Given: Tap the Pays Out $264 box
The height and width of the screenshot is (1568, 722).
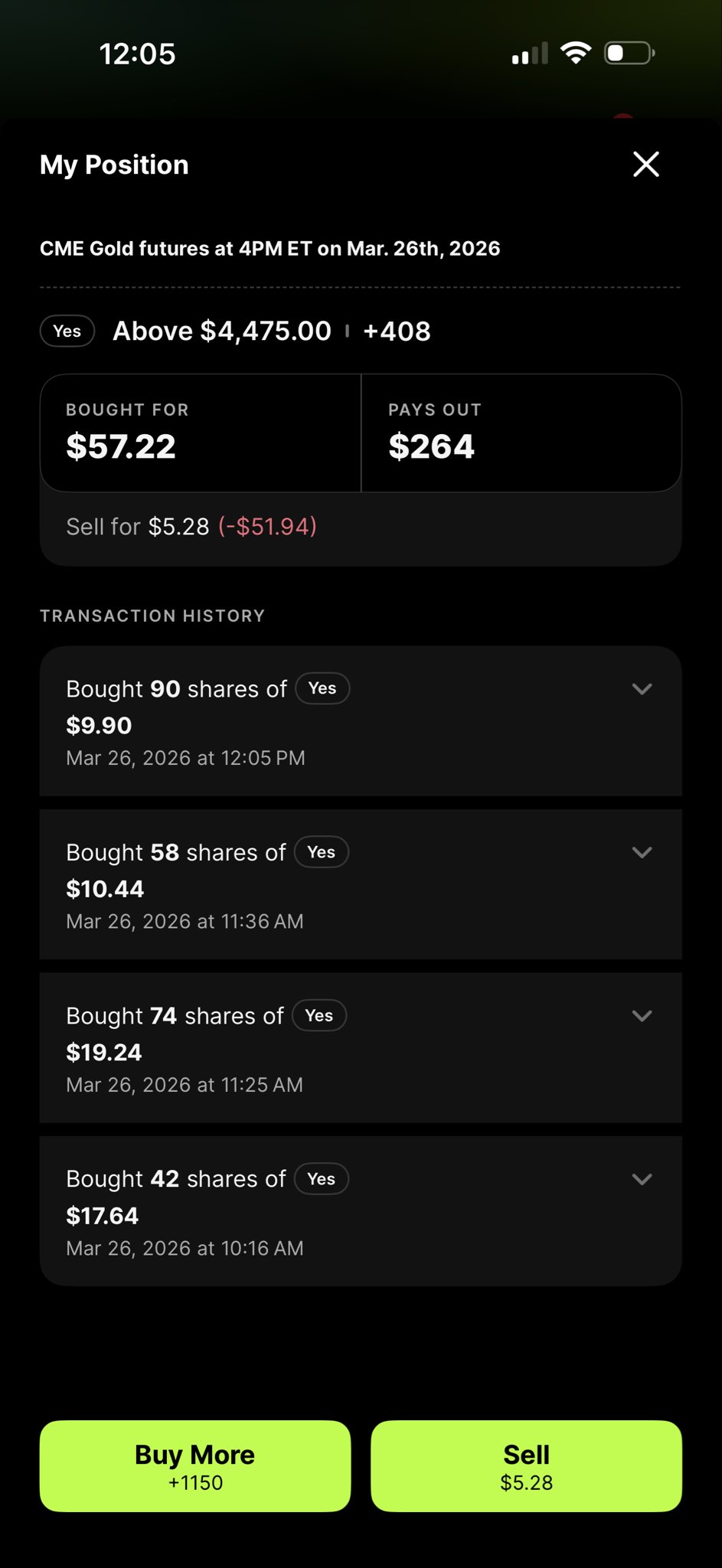Looking at the screenshot, I should pos(521,433).
